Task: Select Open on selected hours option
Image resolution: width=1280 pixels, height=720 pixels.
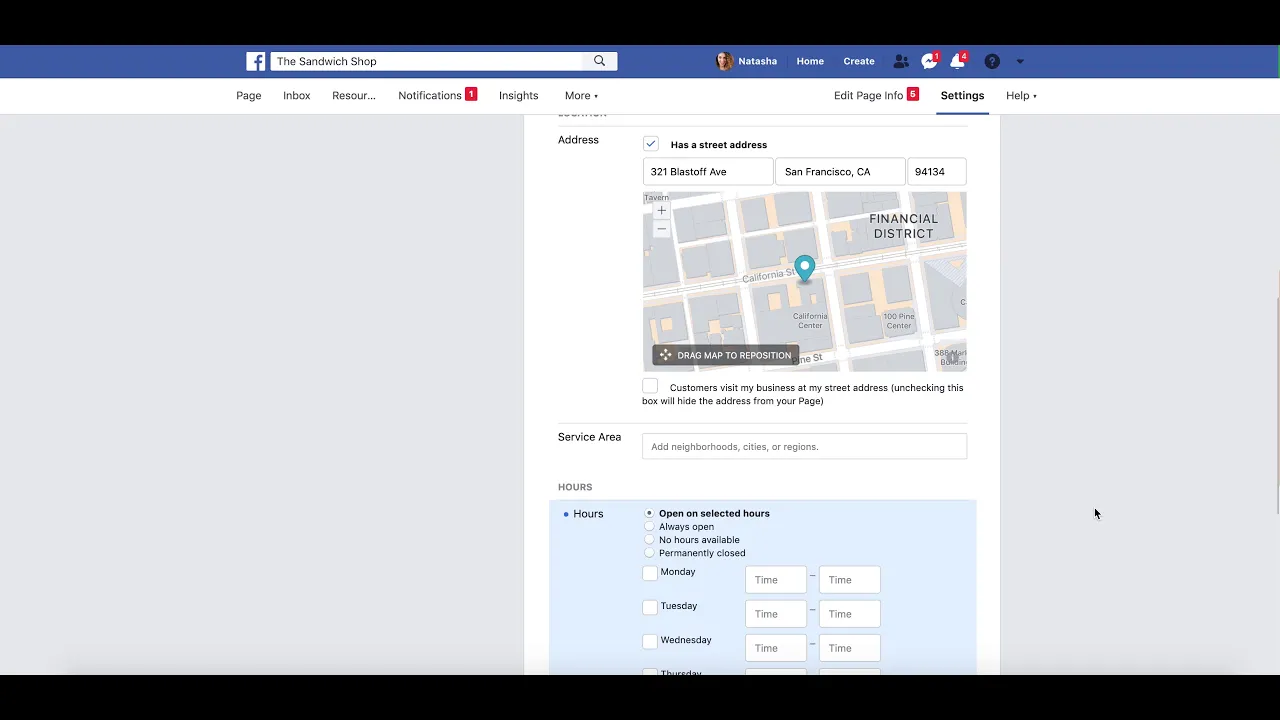Action: [650, 513]
